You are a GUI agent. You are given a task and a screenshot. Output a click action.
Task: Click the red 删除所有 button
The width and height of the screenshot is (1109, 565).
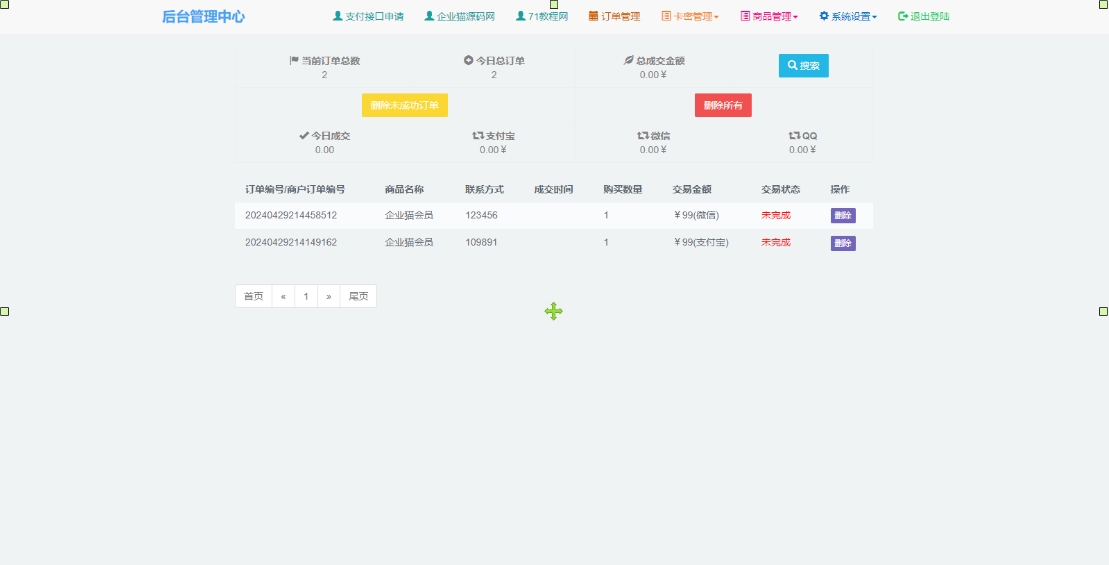(x=723, y=105)
